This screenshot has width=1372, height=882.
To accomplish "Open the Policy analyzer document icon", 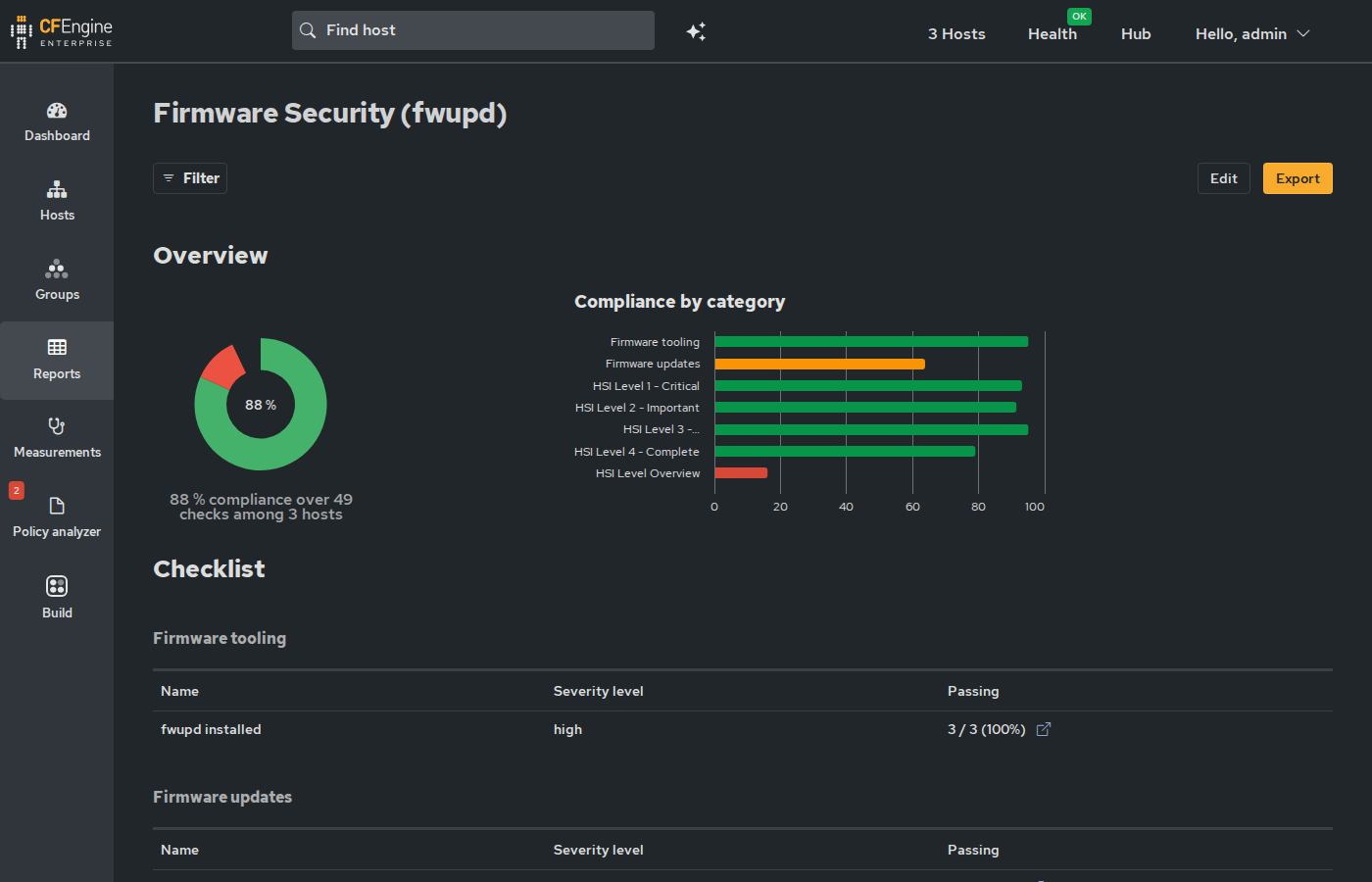I will tap(57, 506).
